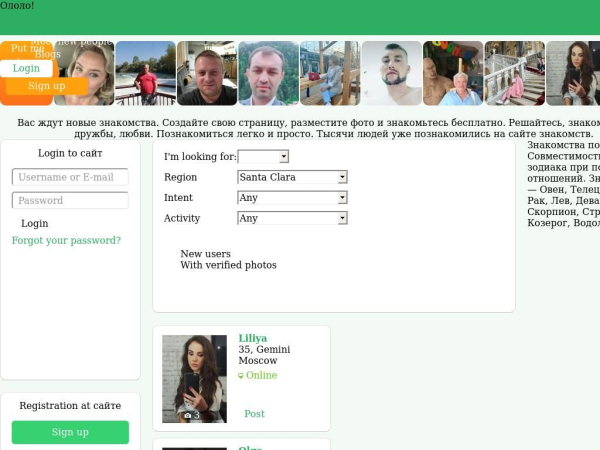Image resolution: width=600 pixels, height=450 pixels.
Task: Click the green Online status icon
Action: point(241,376)
